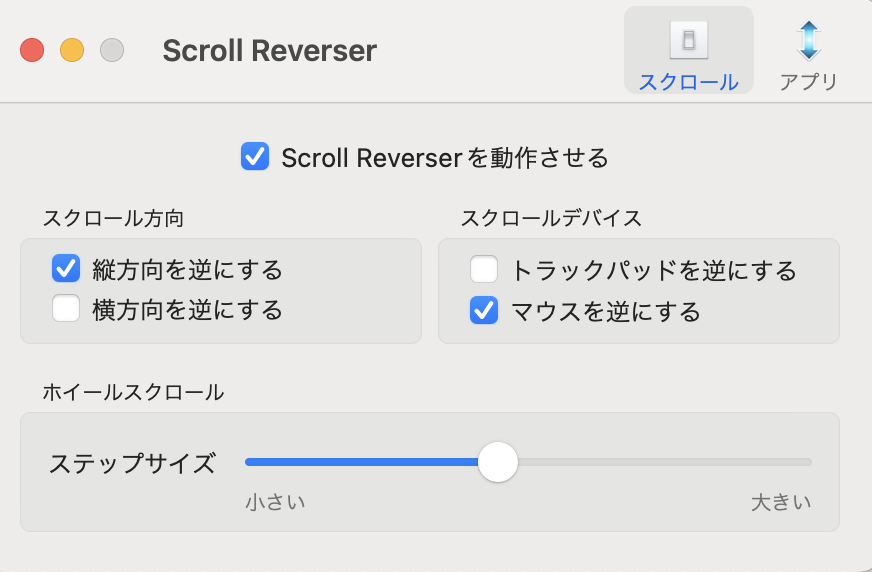The height and width of the screenshot is (572, 872).
Task: Click the ステップサイズ slider thumb
Action: coord(498,462)
